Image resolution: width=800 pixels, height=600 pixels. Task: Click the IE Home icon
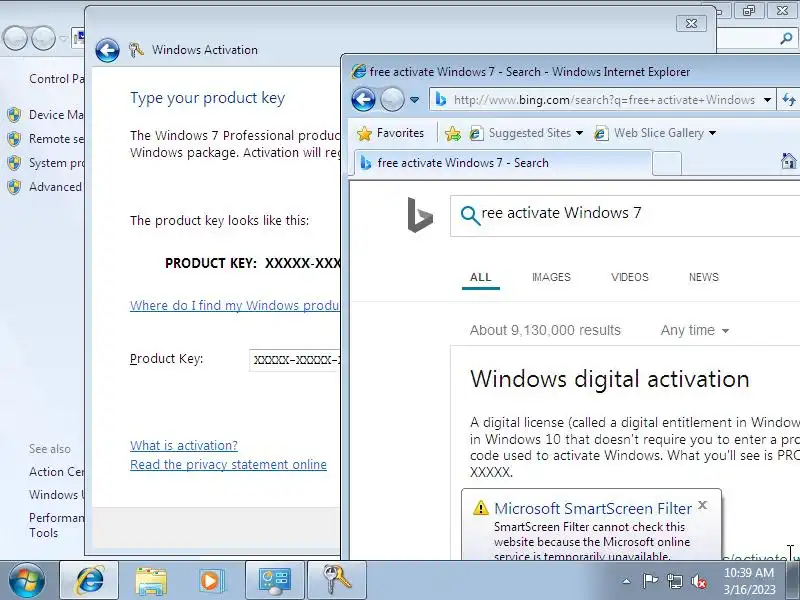click(789, 161)
